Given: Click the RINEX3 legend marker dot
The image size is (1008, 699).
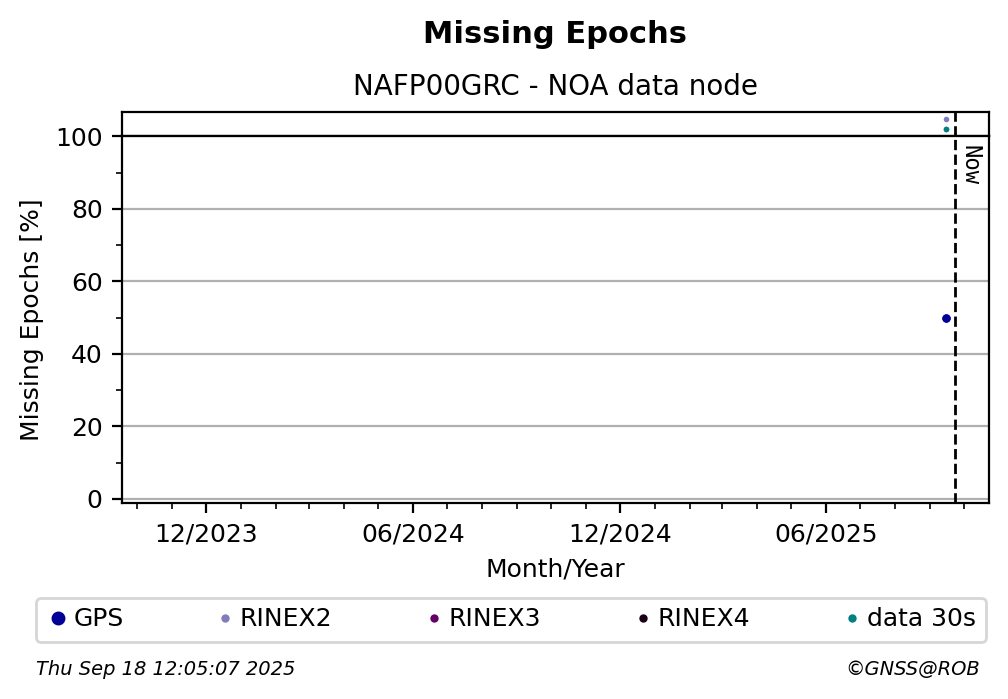Looking at the screenshot, I should tap(434, 619).
